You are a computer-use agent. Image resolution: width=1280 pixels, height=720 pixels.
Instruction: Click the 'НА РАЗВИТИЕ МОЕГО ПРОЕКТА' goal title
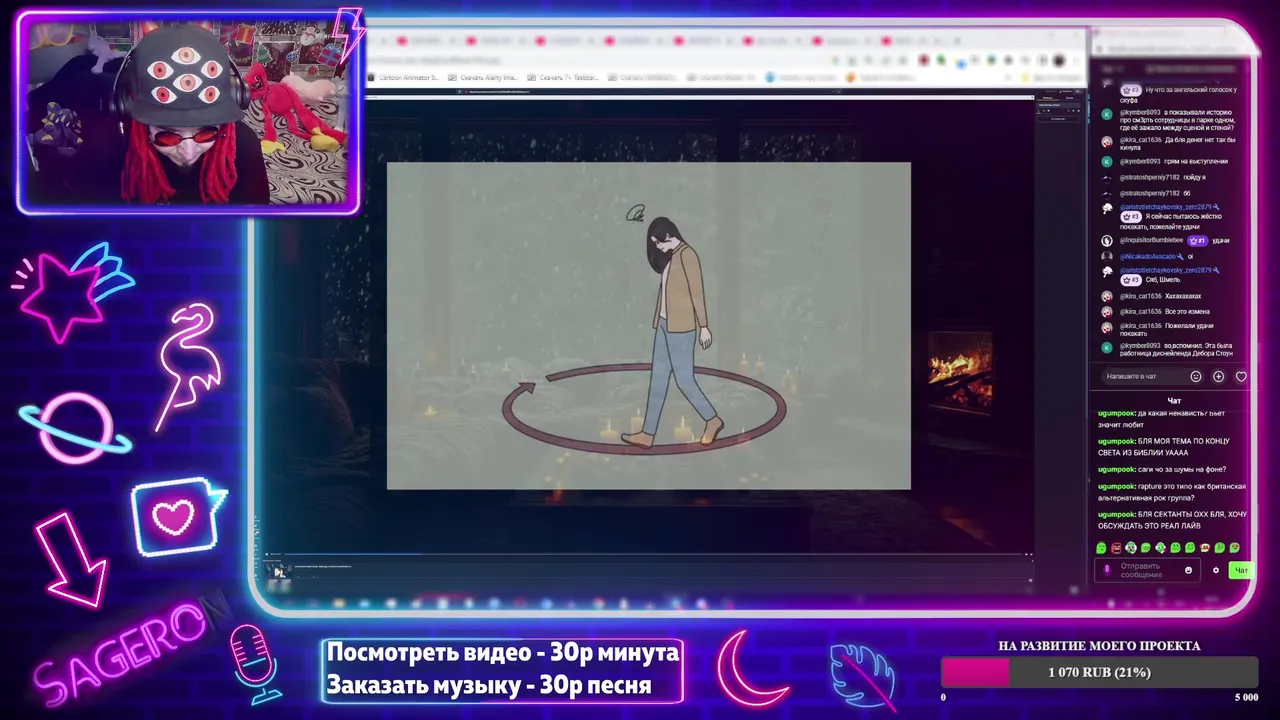pos(1099,646)
